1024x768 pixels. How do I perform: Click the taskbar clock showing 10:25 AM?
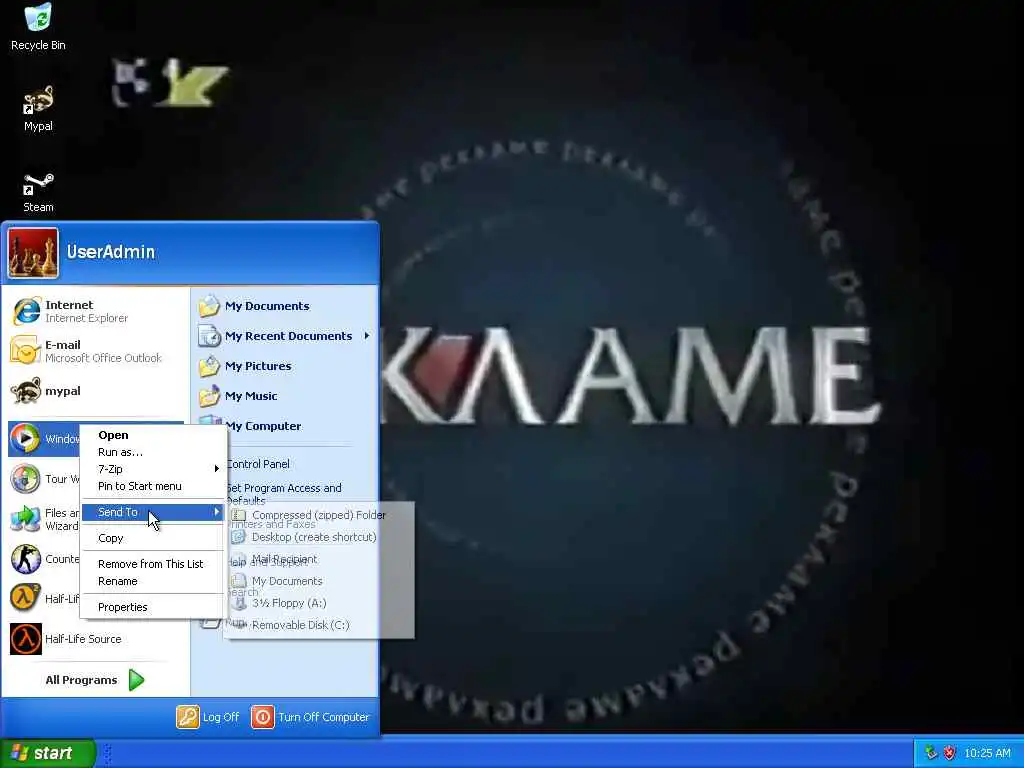coord(987,753)
